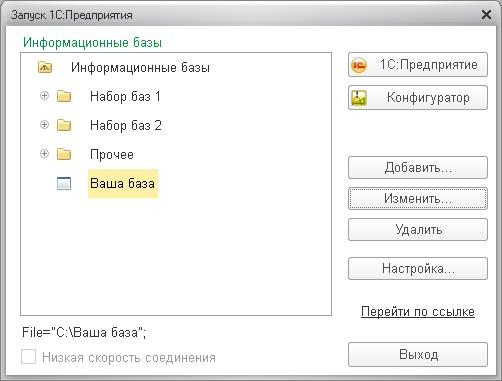Click the Удалить button
The image size is (502, 381).
pyautogui.click(x=418, y=229)
